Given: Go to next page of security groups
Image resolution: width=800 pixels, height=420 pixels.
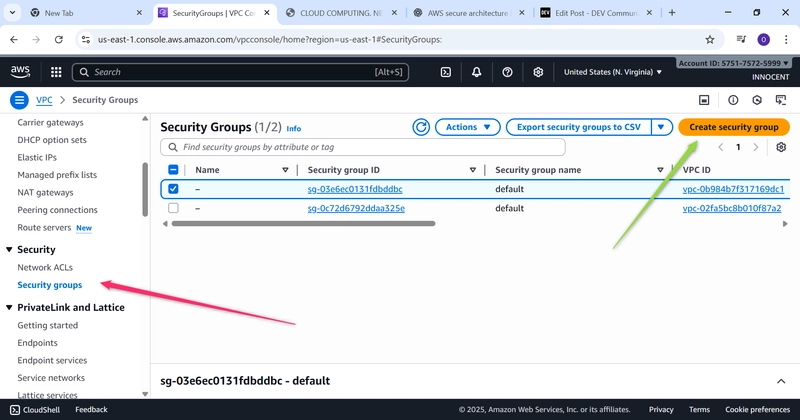Looking at the screenshot, I should point(756,147).
